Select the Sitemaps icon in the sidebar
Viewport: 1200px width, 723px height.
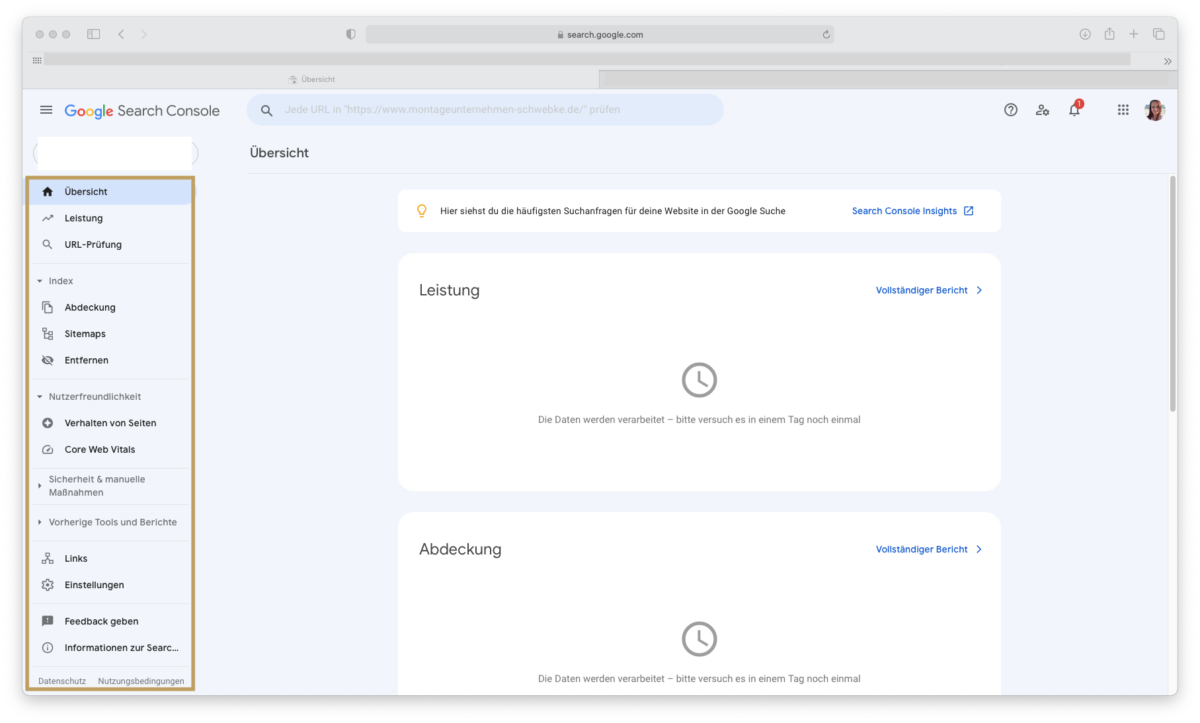[x=48, y=333]
